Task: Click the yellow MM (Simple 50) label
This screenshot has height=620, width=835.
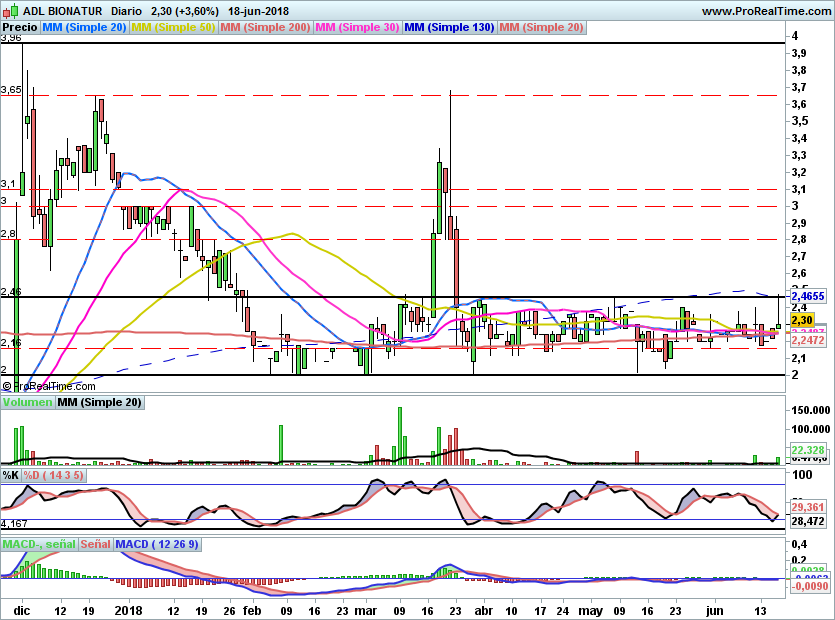Action: pos(173,27)
